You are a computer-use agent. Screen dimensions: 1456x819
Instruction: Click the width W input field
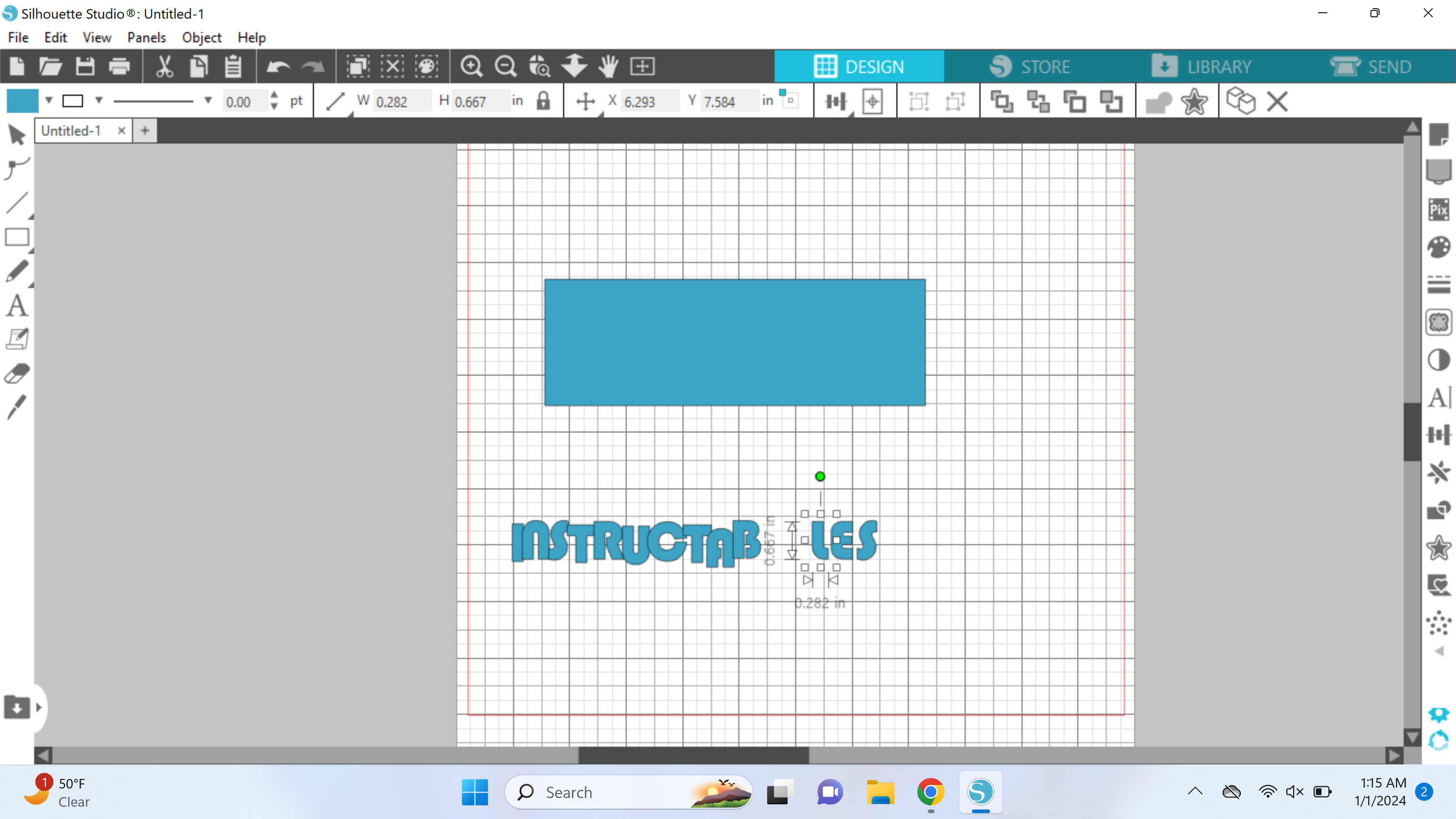(401, 102)
